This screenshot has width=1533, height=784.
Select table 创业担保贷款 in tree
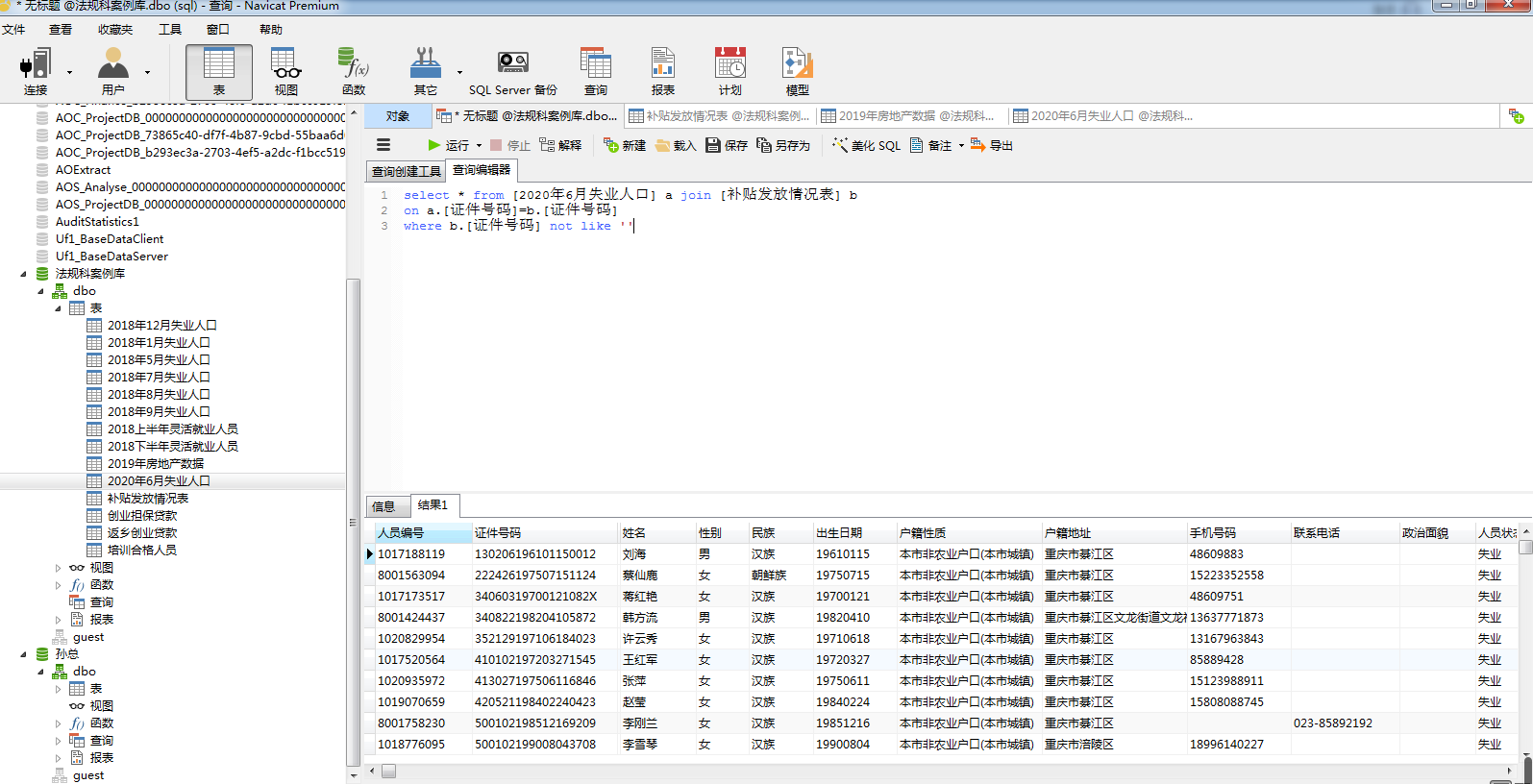pos(142,516)
